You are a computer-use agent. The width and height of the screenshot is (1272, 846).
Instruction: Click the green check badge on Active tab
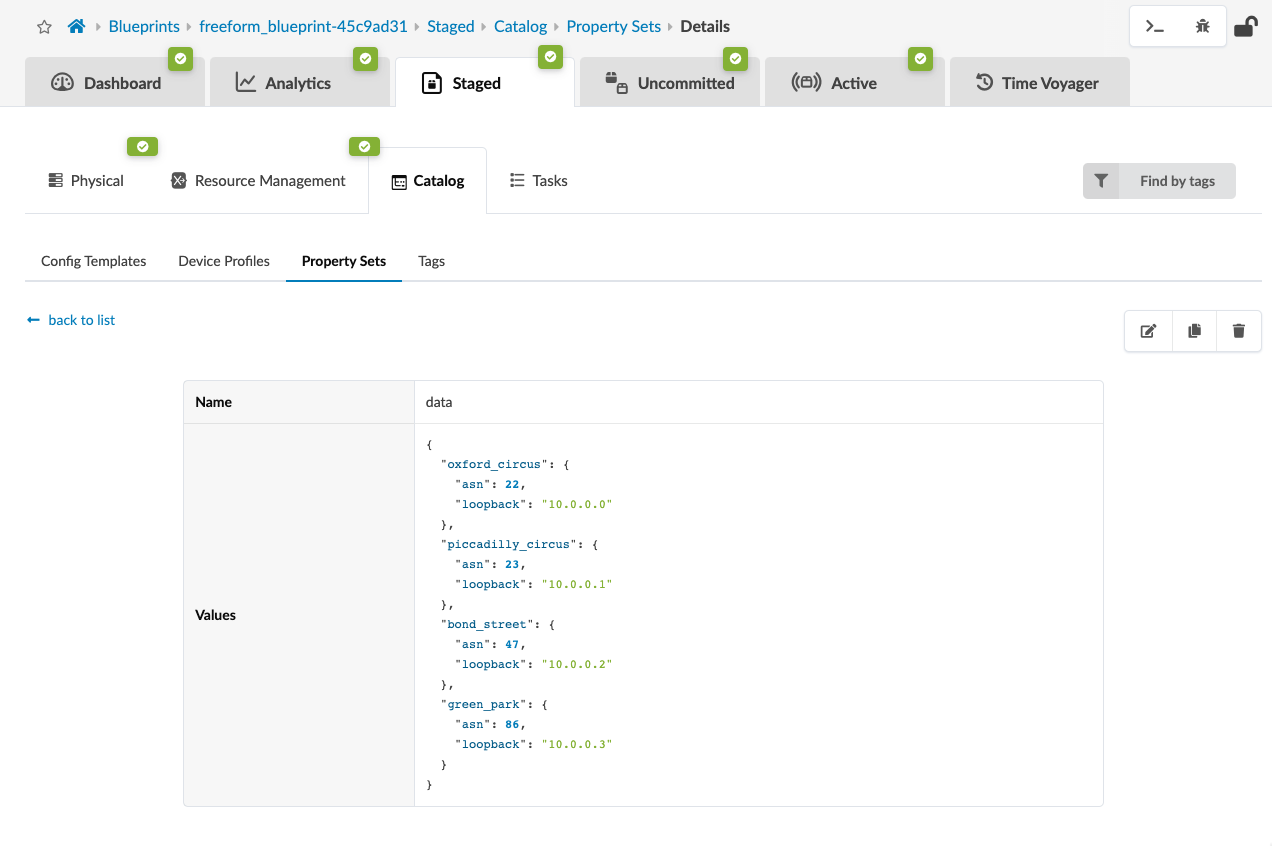[919, 59]
